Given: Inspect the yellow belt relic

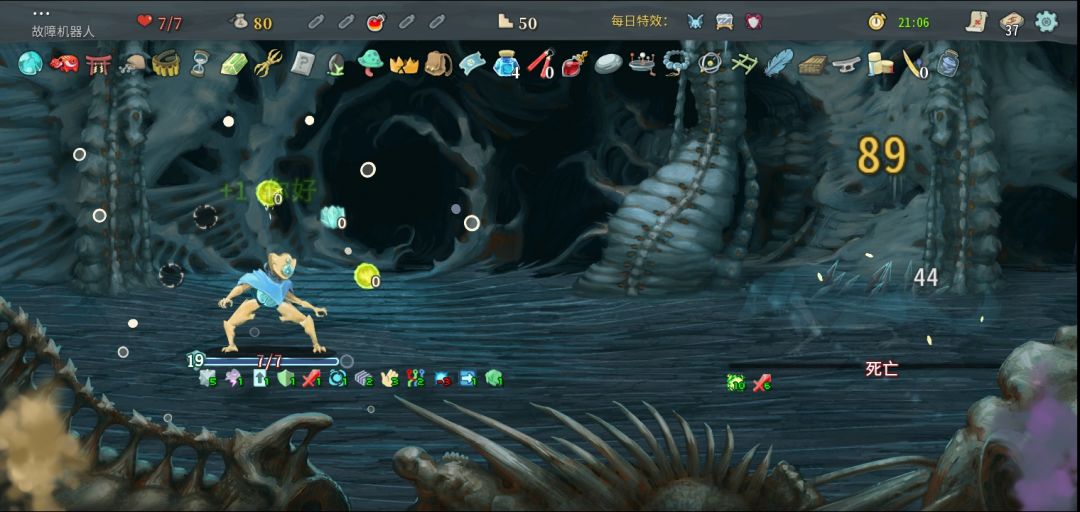Looking at the screenshot, I should click(x=166, y=64).
